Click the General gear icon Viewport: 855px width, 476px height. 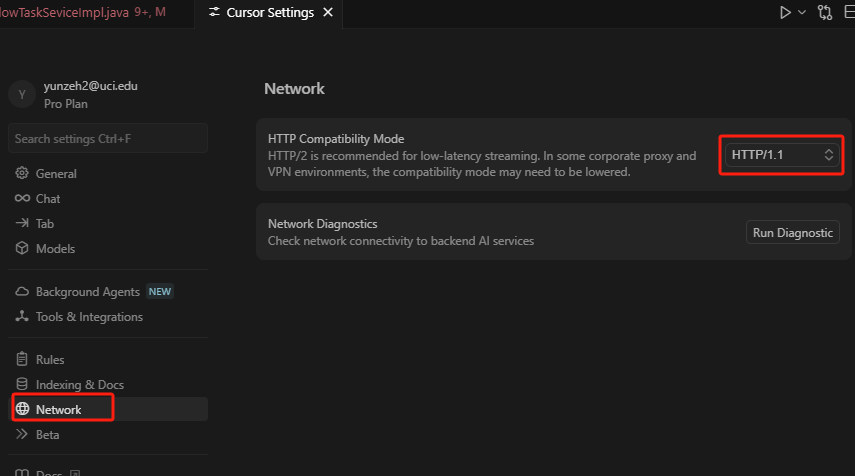(x=22, y=173)
